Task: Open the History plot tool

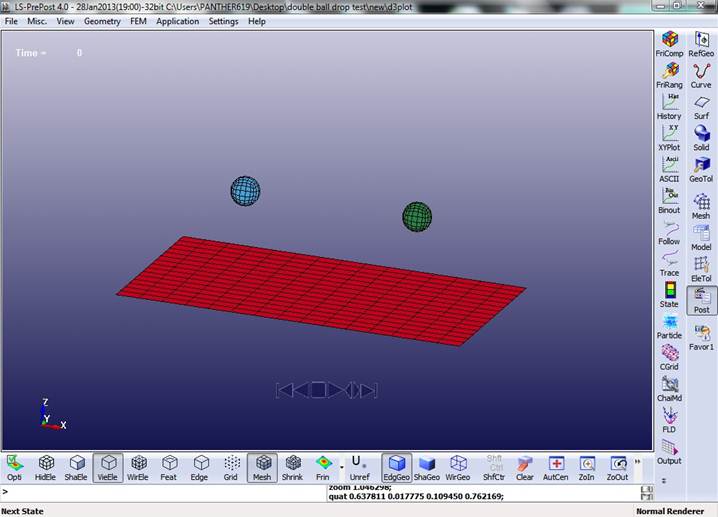Action: [x=669, y=107]
